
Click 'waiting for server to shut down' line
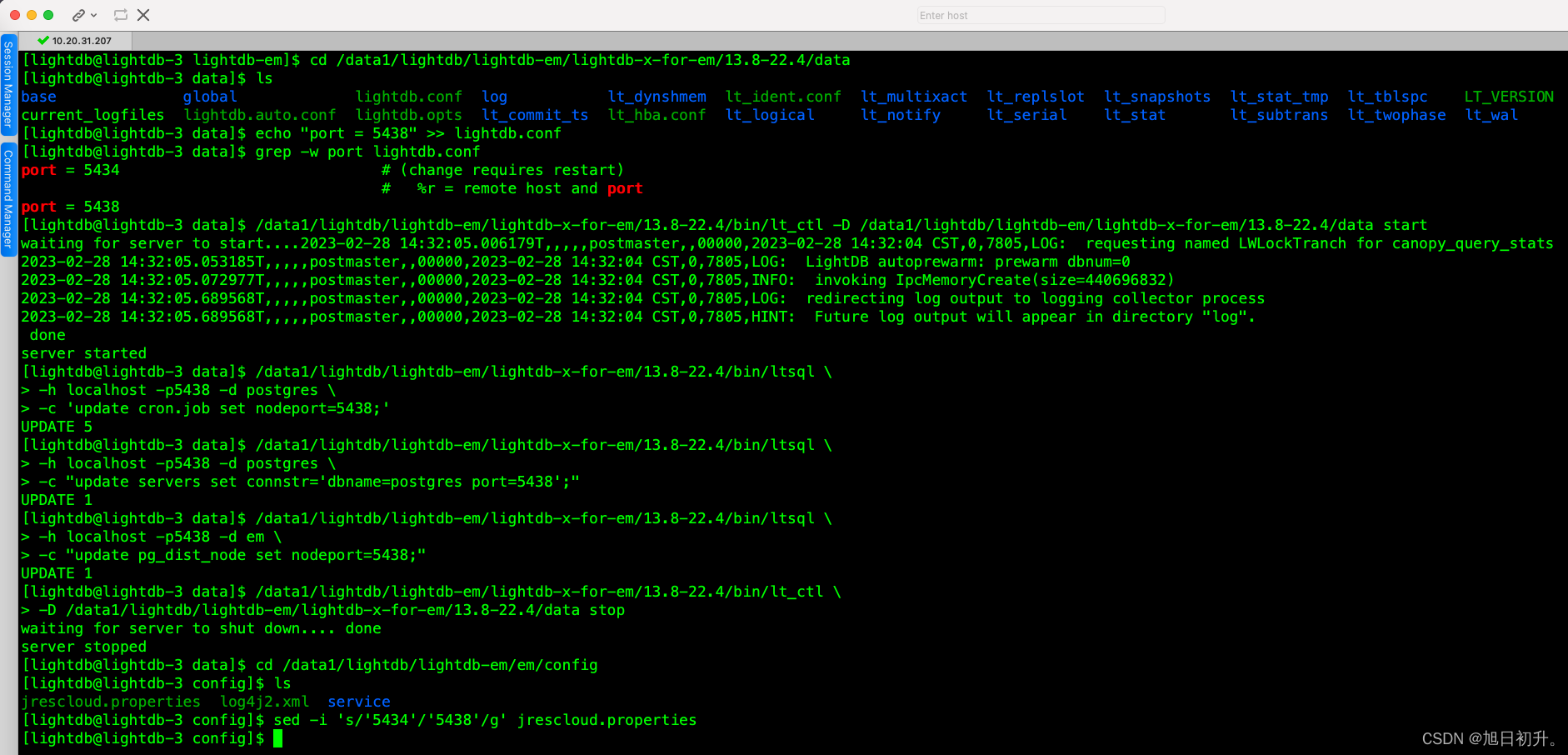click(x=201, y=628)
